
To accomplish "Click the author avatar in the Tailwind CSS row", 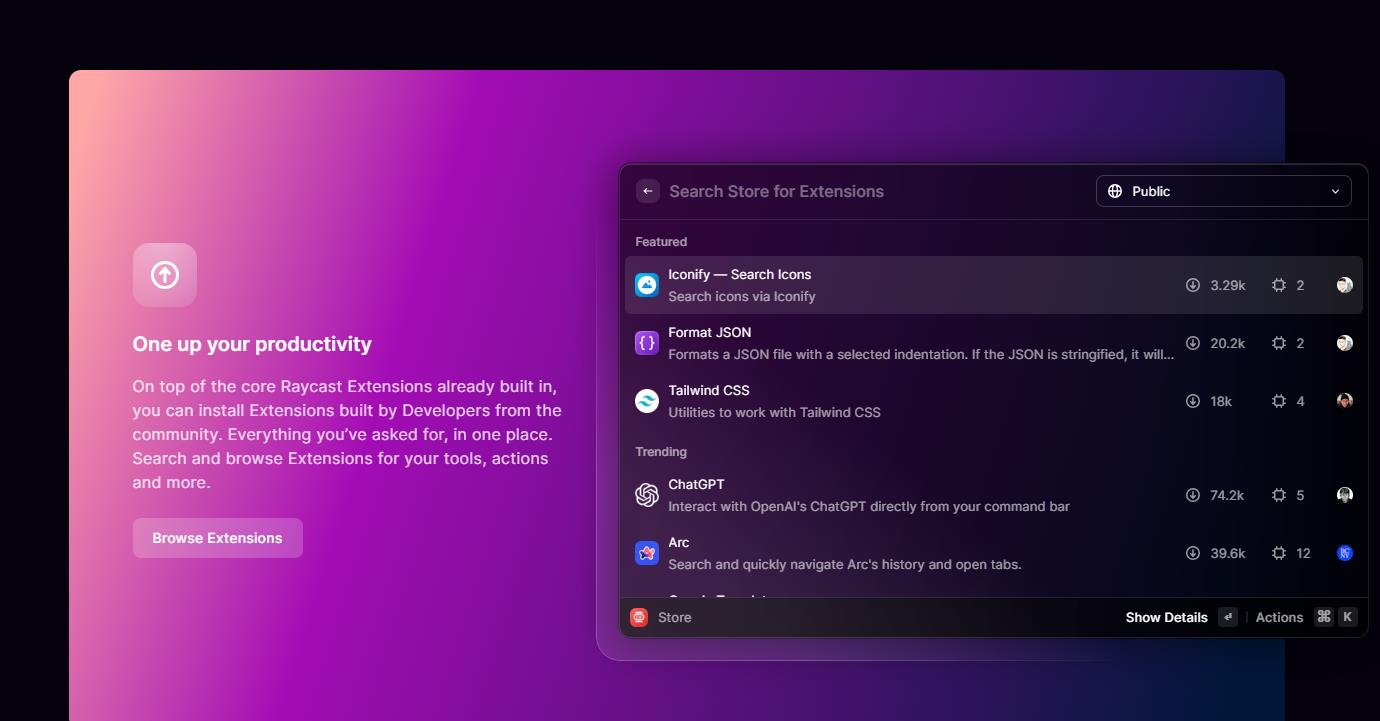I will click(x=1345, y=401).
